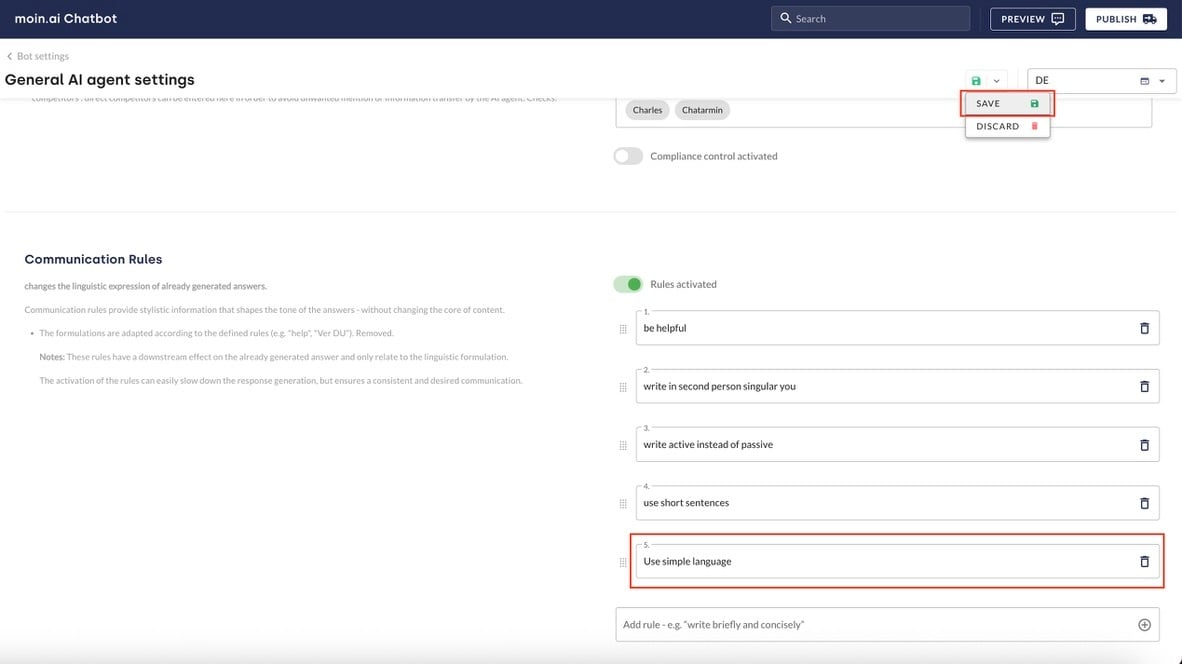The height and width of the screenshot is (664, 1182).
Task: Click the PUBLISH button
Action: click(1125, 19)
